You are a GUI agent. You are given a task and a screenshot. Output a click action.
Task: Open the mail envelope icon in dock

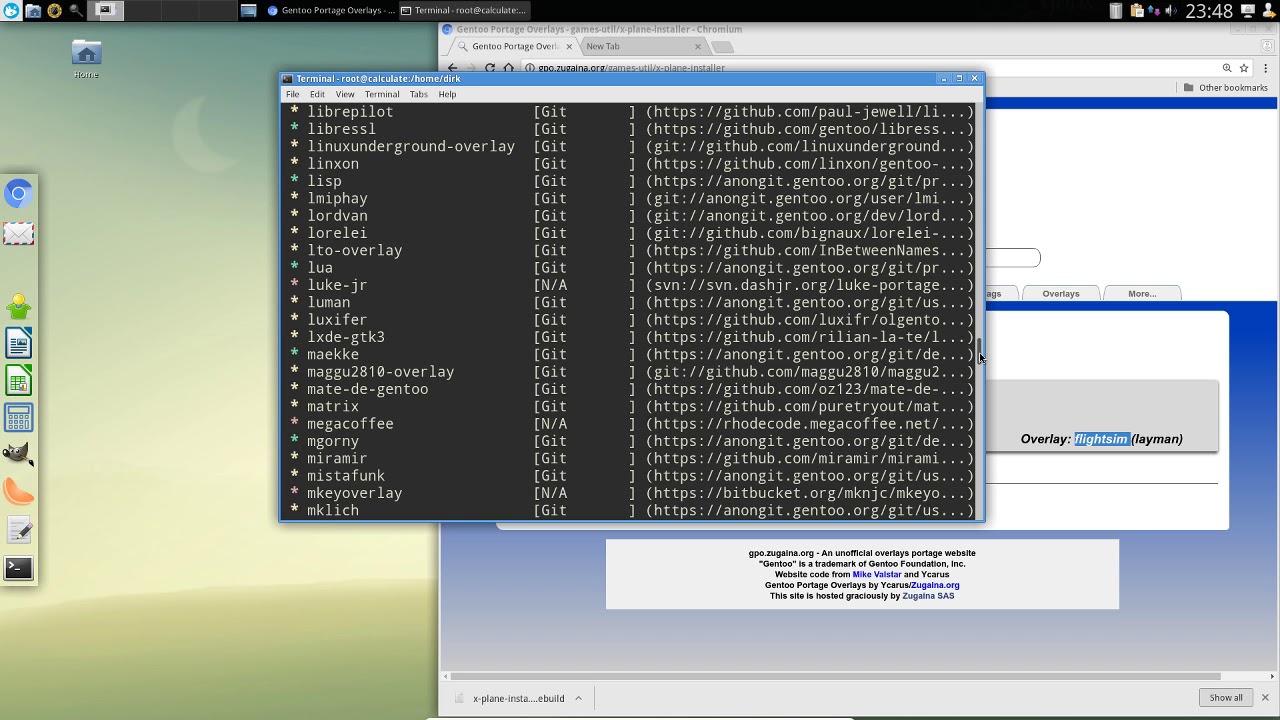(x=18, y=234)
